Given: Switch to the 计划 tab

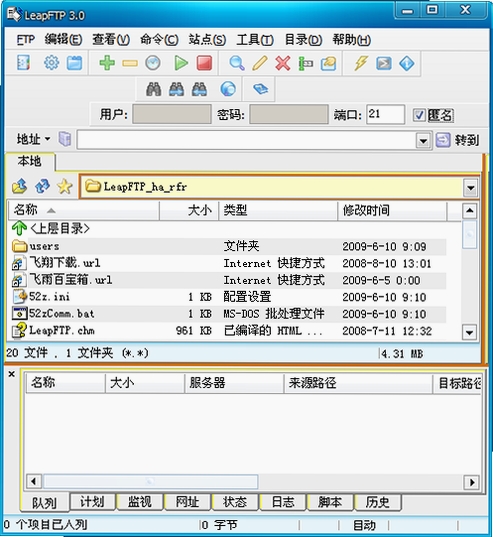Looking at the screenshot, I should point(92,502).
